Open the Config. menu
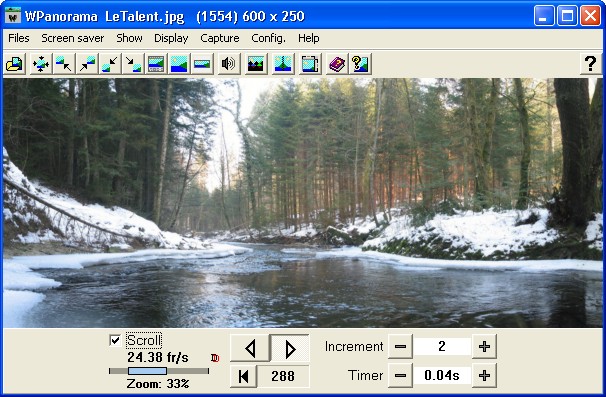This screenshot has width=606, height=397. point(269,38)
